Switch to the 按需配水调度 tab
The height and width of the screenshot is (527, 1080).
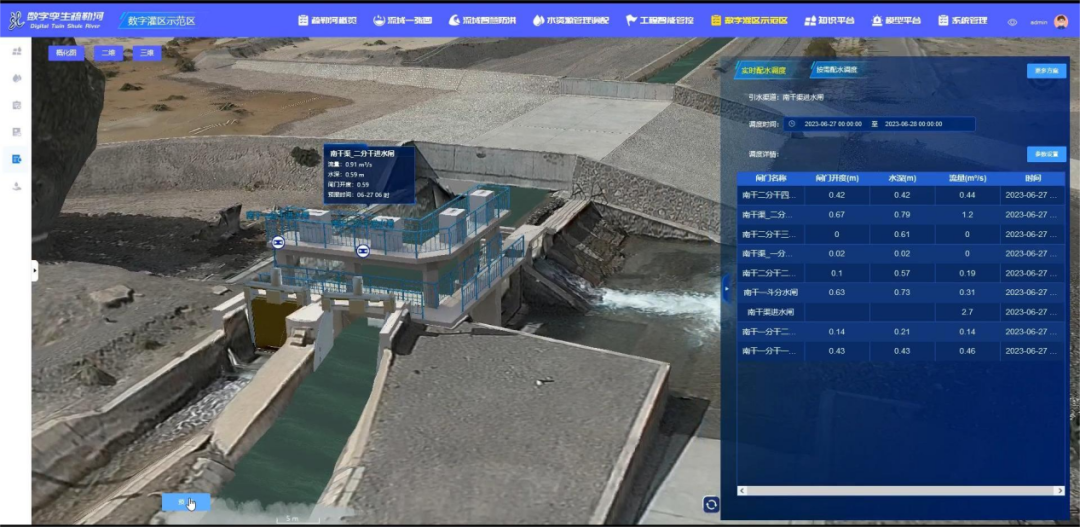click(x=836, y=70)
